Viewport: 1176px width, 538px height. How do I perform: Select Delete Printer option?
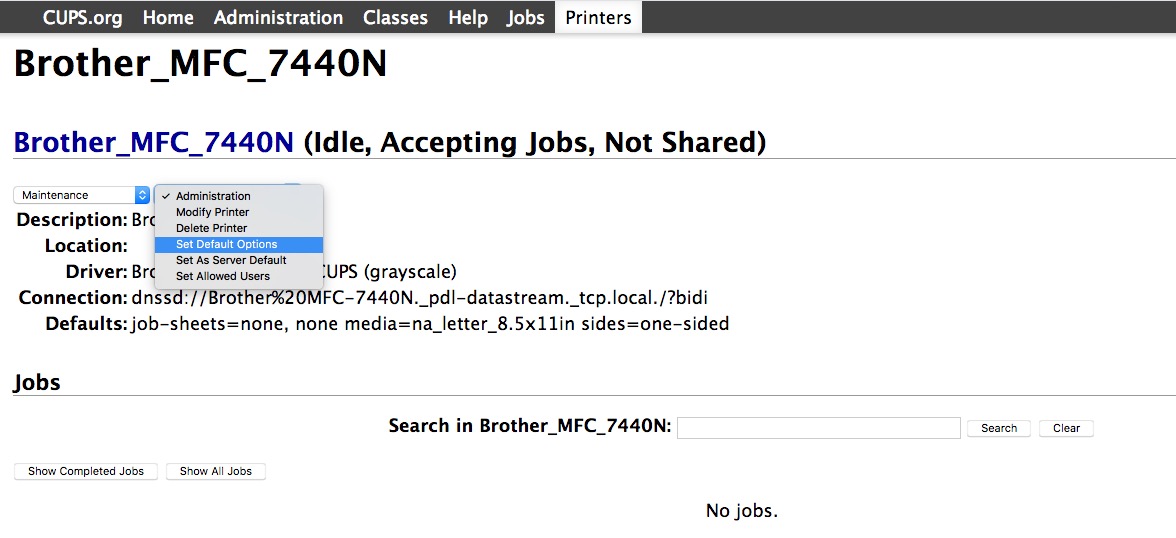[x=212, y=228]
